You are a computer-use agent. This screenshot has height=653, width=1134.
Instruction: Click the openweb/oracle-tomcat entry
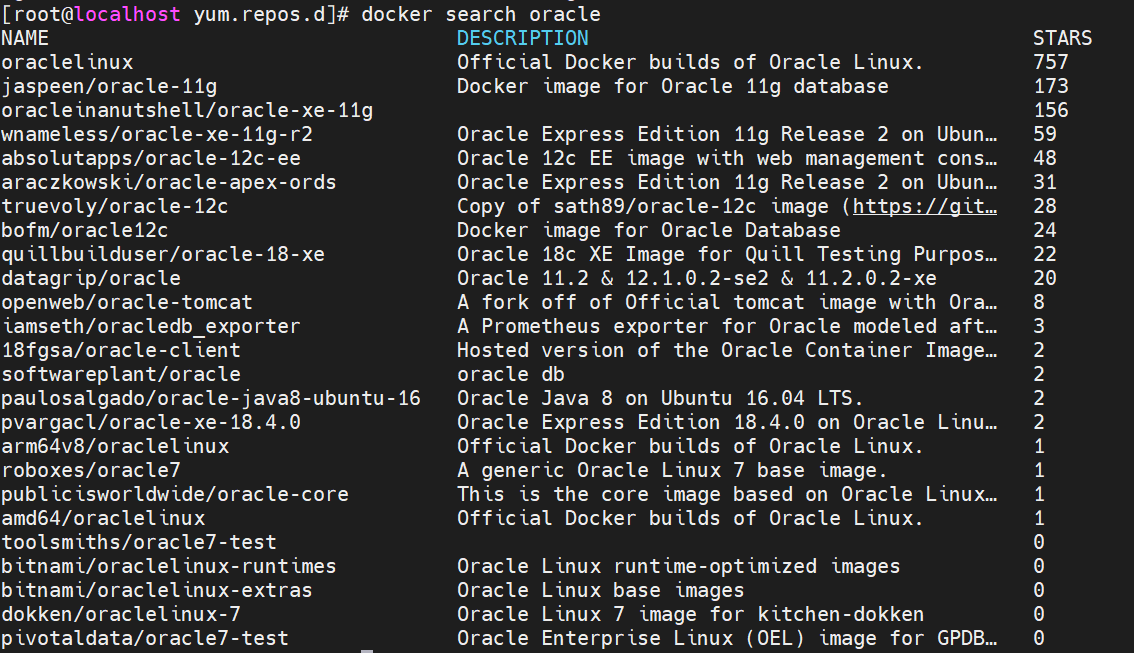point(127,303)
